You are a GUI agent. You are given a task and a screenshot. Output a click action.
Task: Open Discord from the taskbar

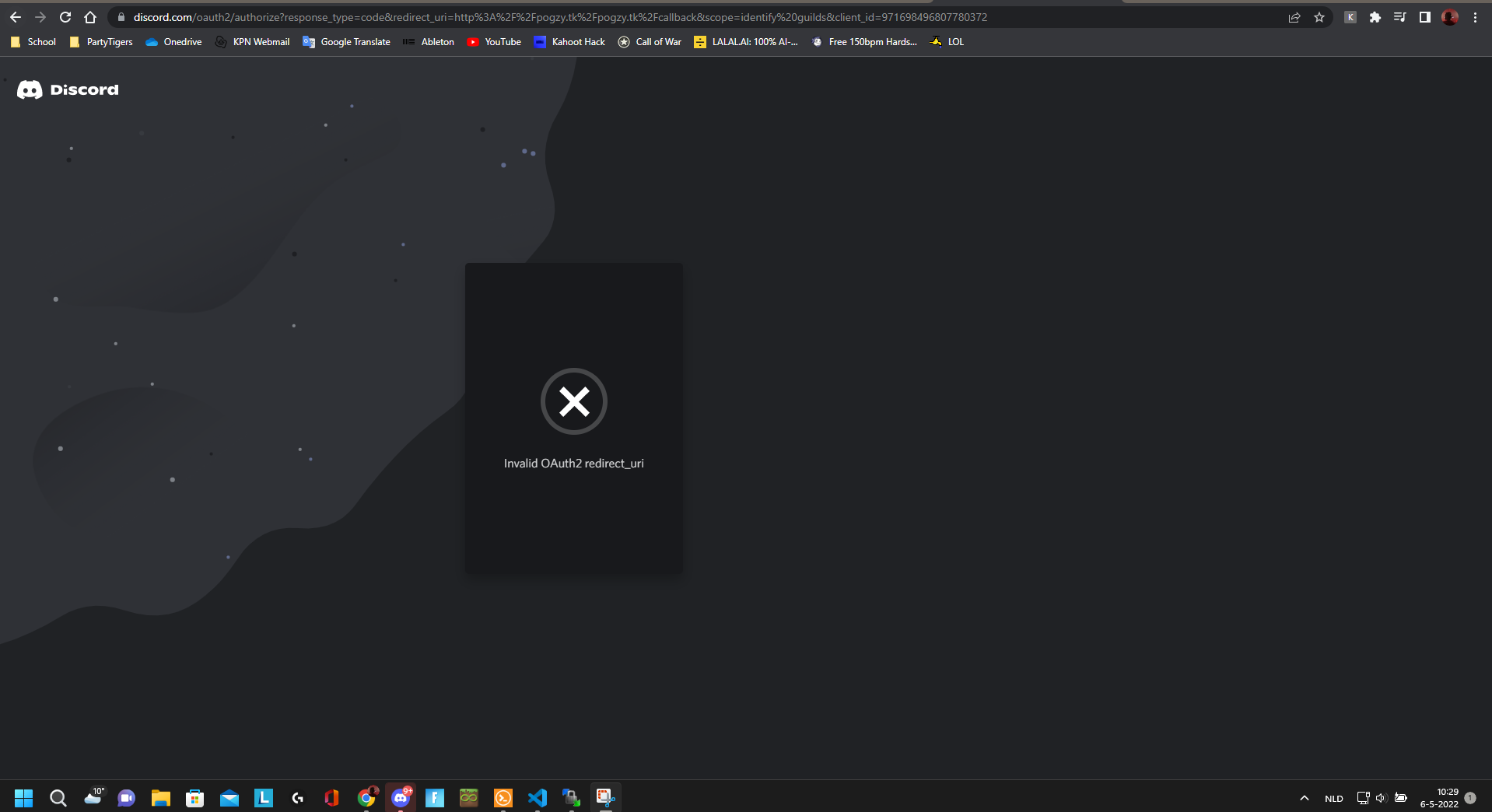[401, 797]
